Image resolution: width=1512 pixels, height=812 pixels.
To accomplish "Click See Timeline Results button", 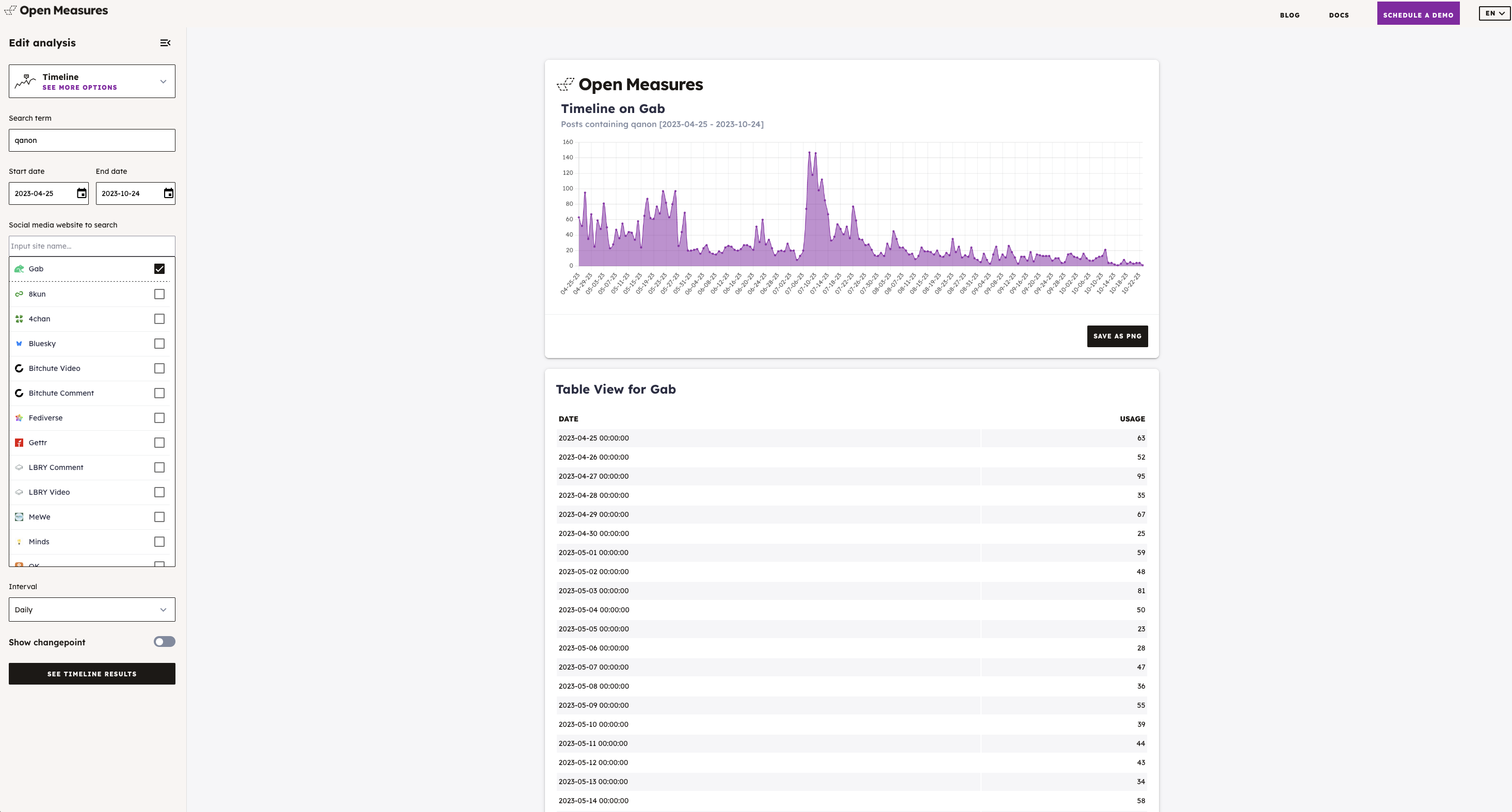I will pos(92,674).
